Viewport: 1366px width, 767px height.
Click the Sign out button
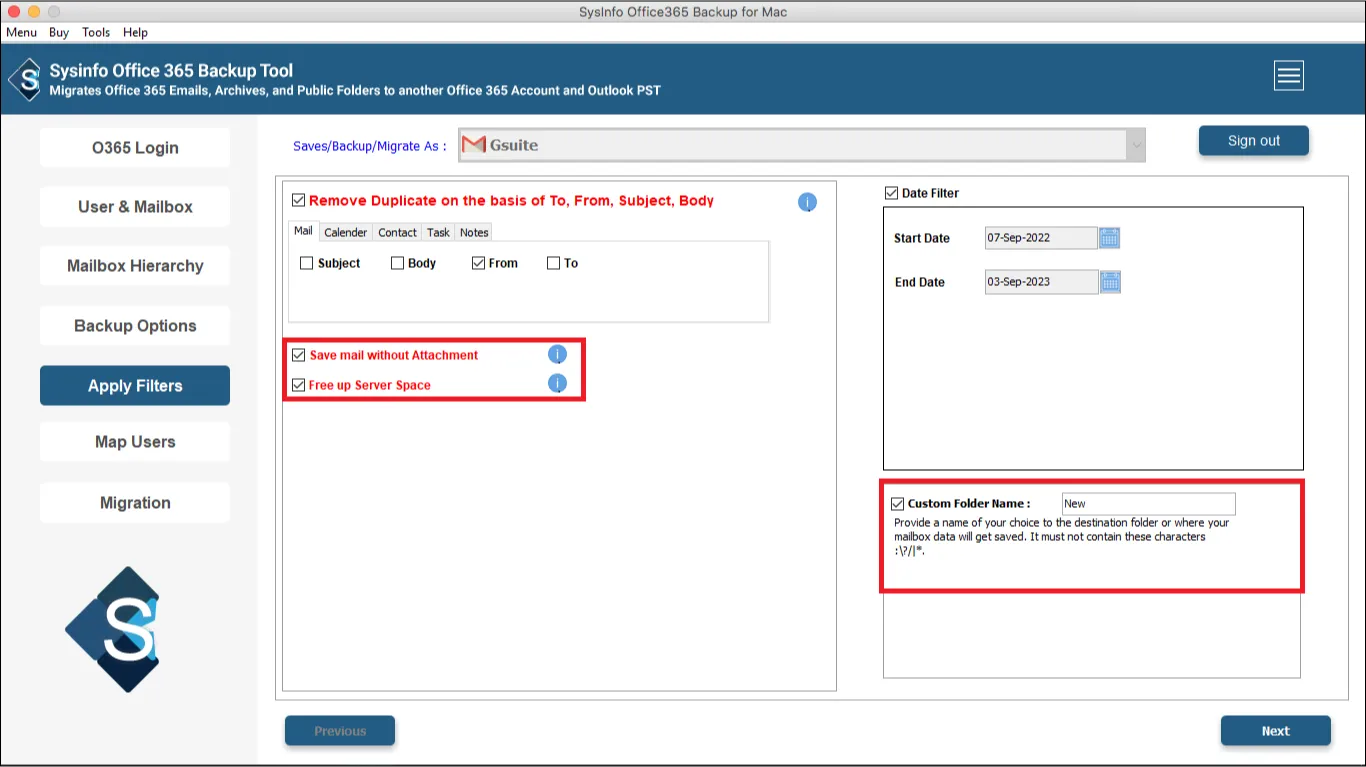coord(1253,141)
